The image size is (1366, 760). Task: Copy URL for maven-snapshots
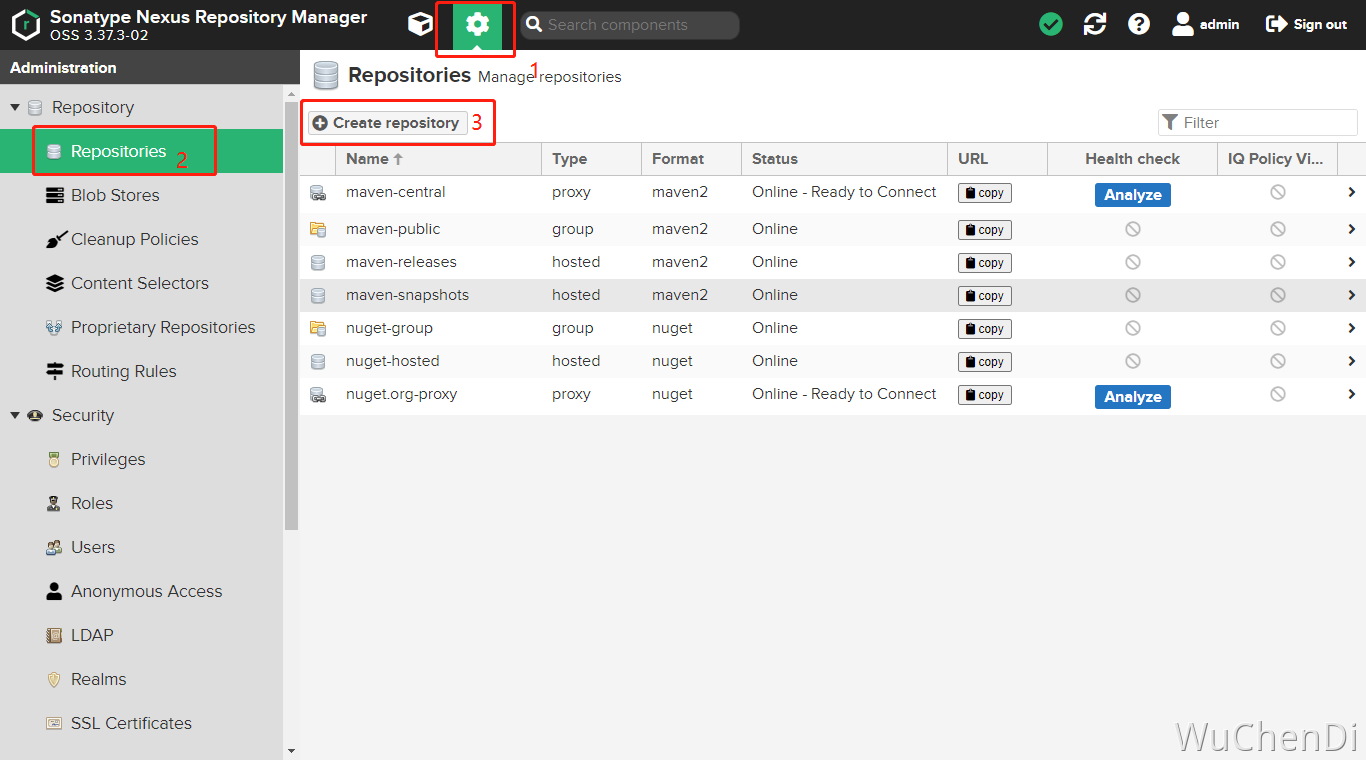point(985,296)
